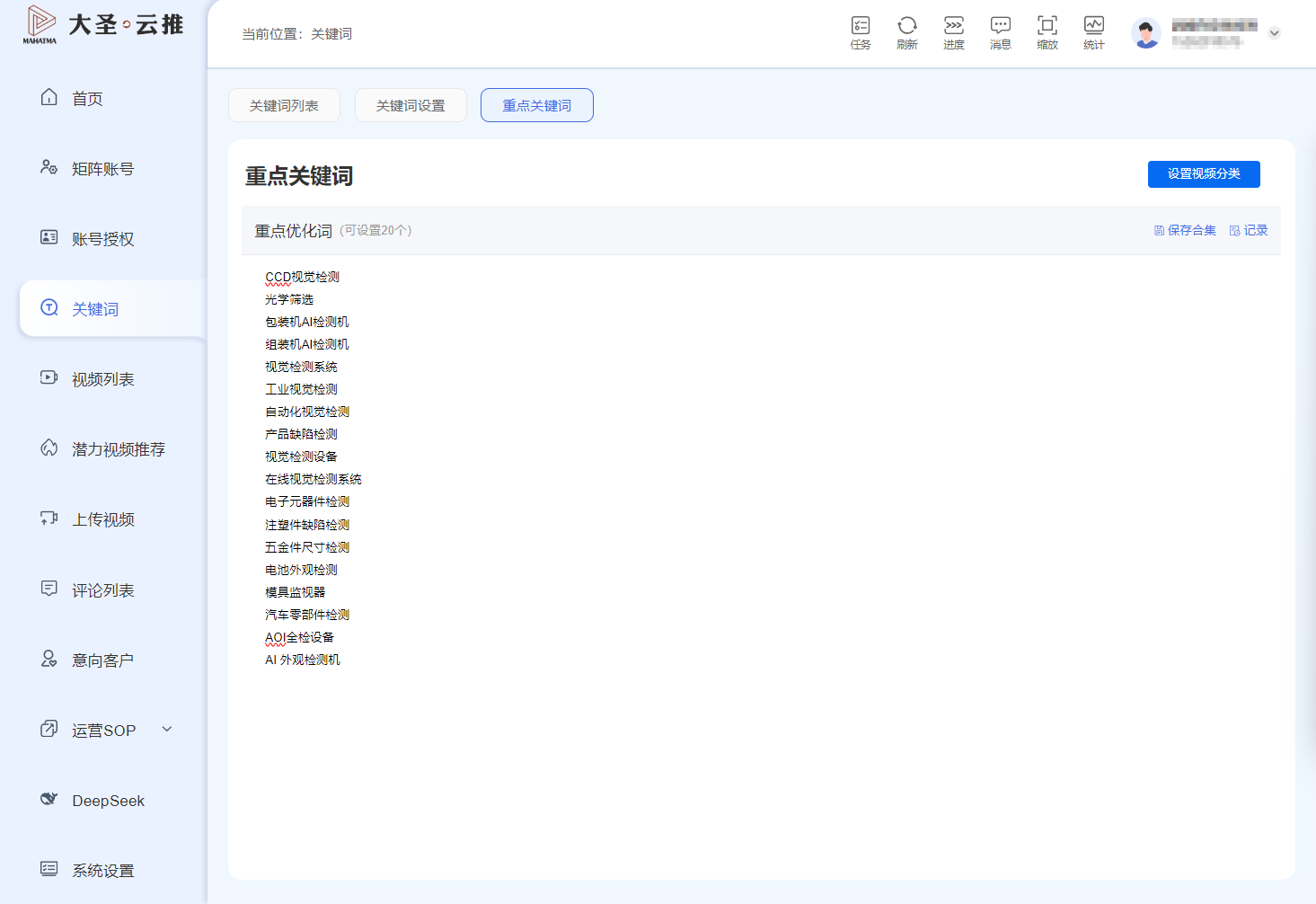Click the 评论列表 sidebar icon
This screenshot has width=1316, height=904.
pos(49,589)
